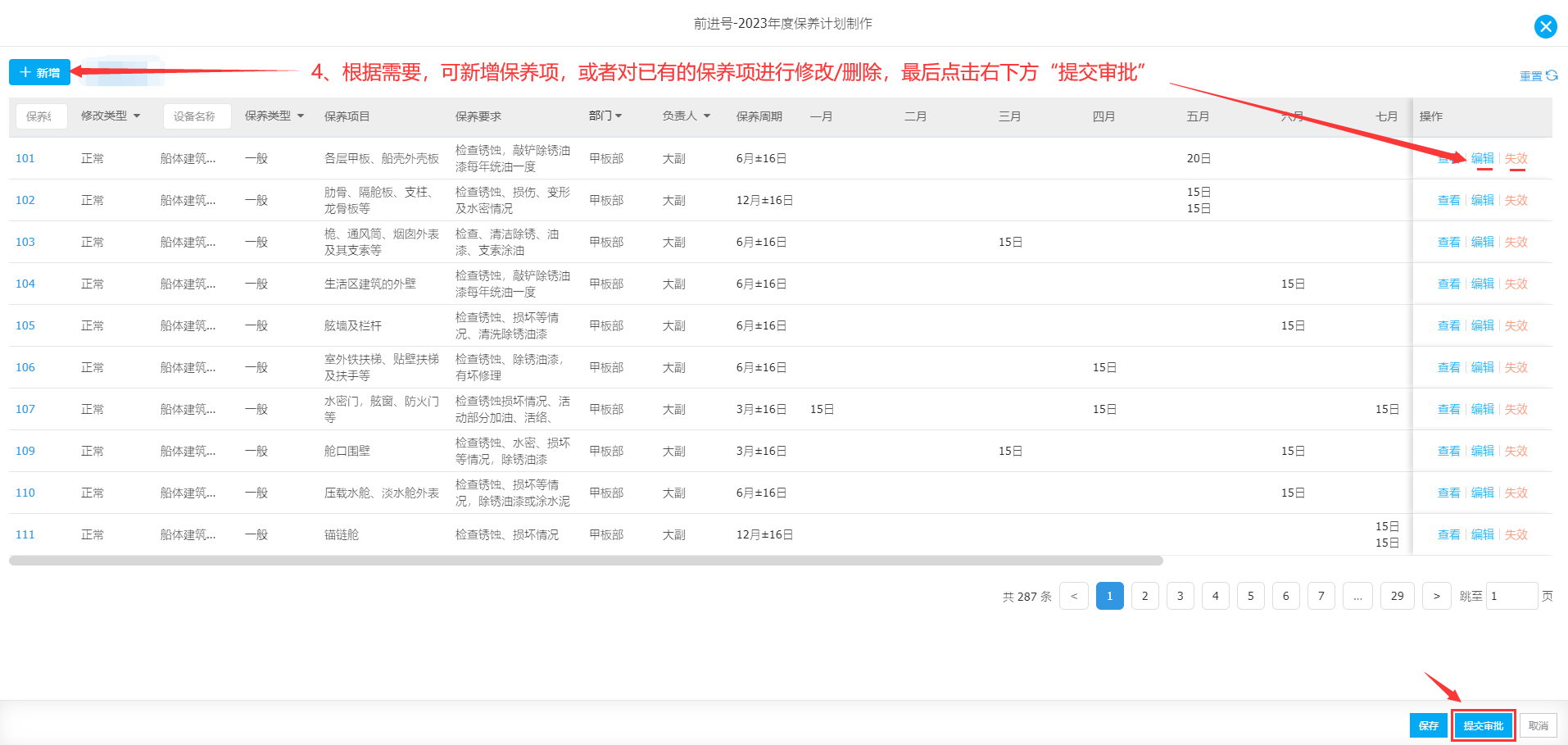Screen dimensions: 1568x745
Task: Go to previous page arrow
Action: (1074, 596)
